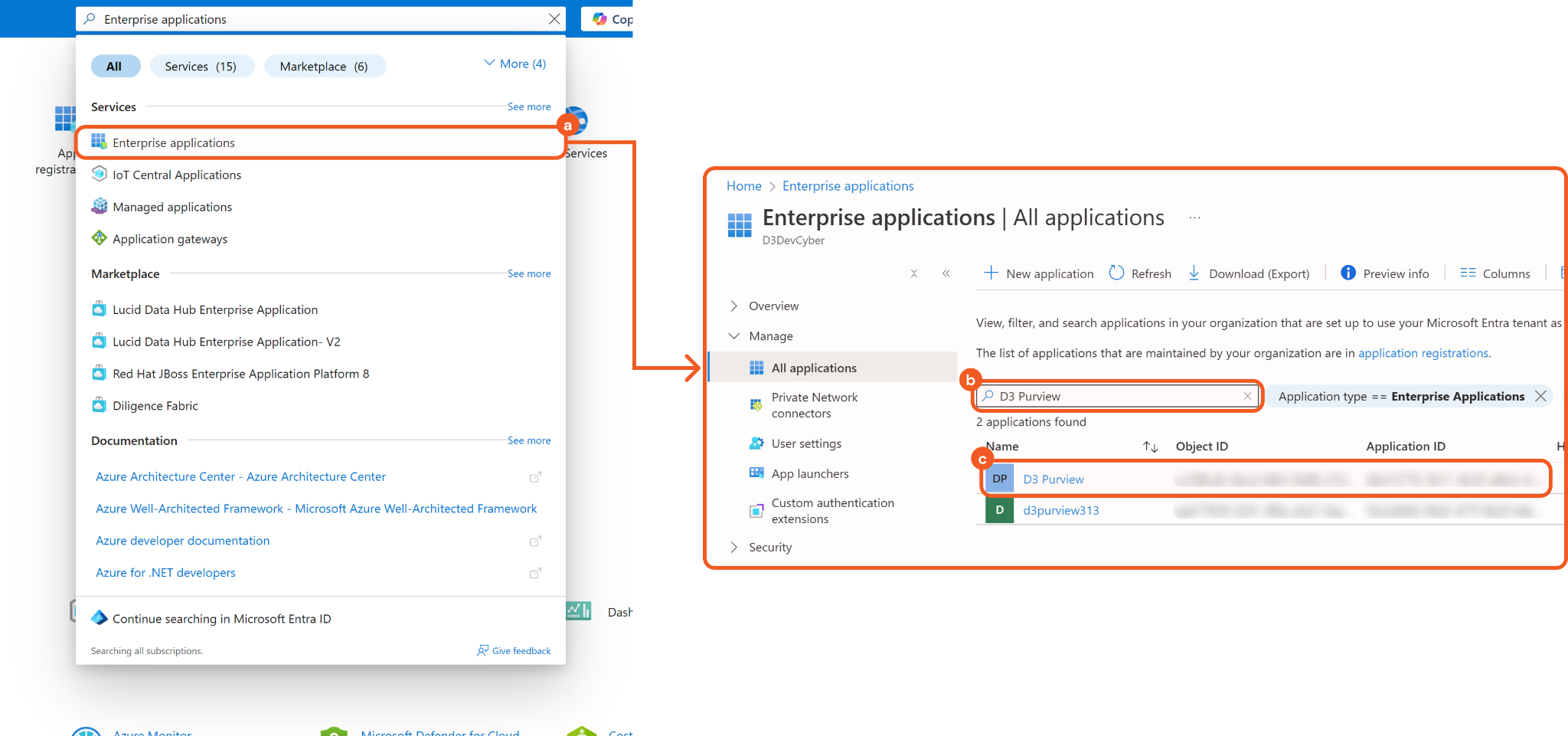Image resolution: width=1568 pixels, height=736 pixels.
Task: Open the d3purview313 application link
Action: pos(1060,511)
